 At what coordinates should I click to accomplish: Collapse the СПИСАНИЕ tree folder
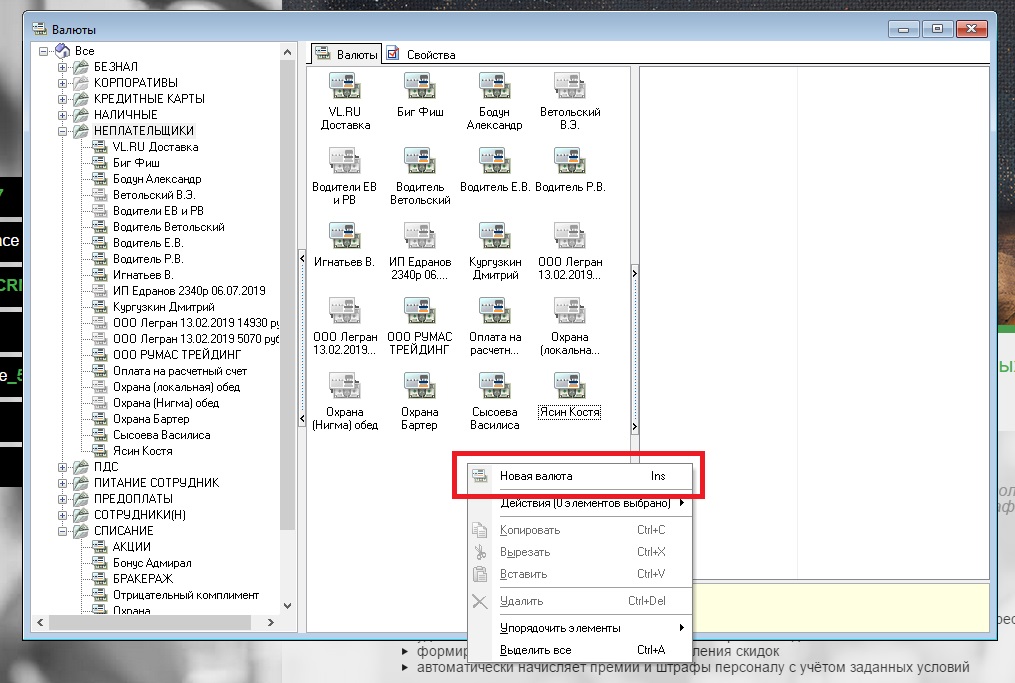tap(62, 531)
